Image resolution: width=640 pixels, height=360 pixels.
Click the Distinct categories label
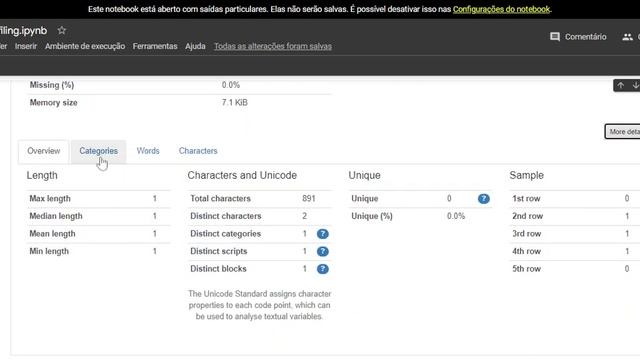point(225,234)
